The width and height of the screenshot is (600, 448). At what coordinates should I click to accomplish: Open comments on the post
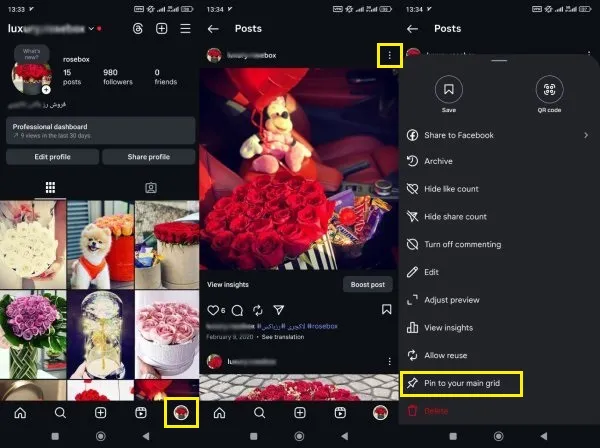[x=237, y=310]
